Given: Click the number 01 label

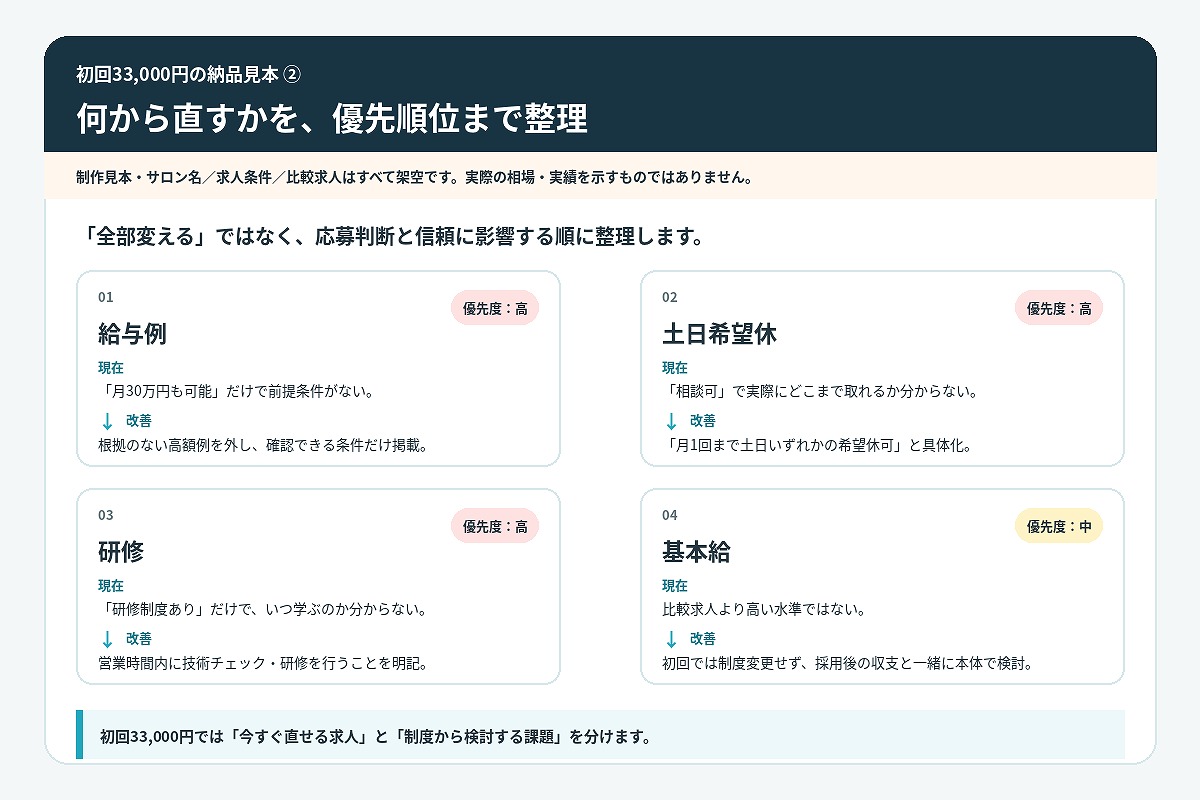Looking at the screenshot, I should click(x=106, y=297).
